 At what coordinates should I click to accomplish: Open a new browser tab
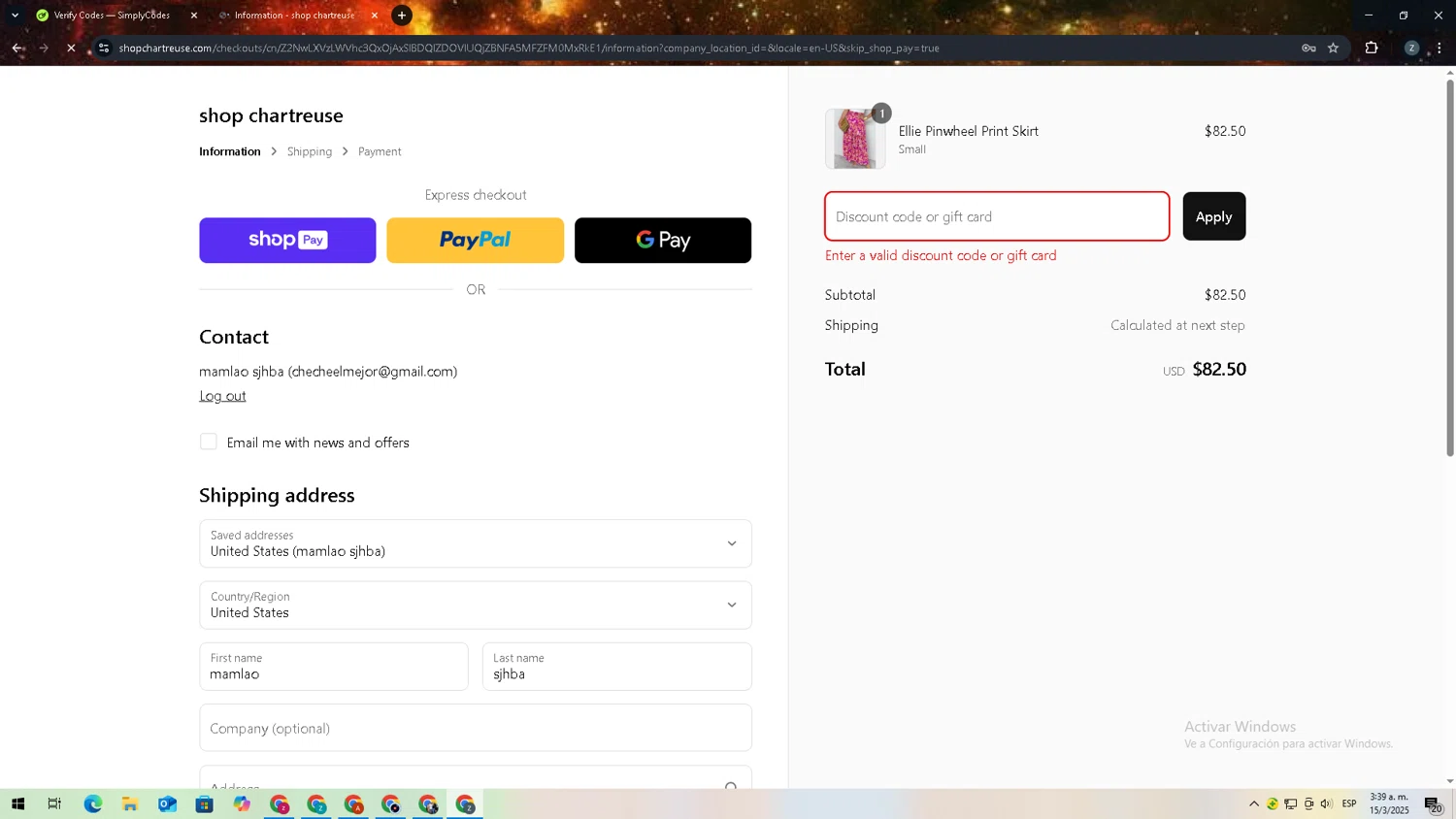tap(402, 16)
